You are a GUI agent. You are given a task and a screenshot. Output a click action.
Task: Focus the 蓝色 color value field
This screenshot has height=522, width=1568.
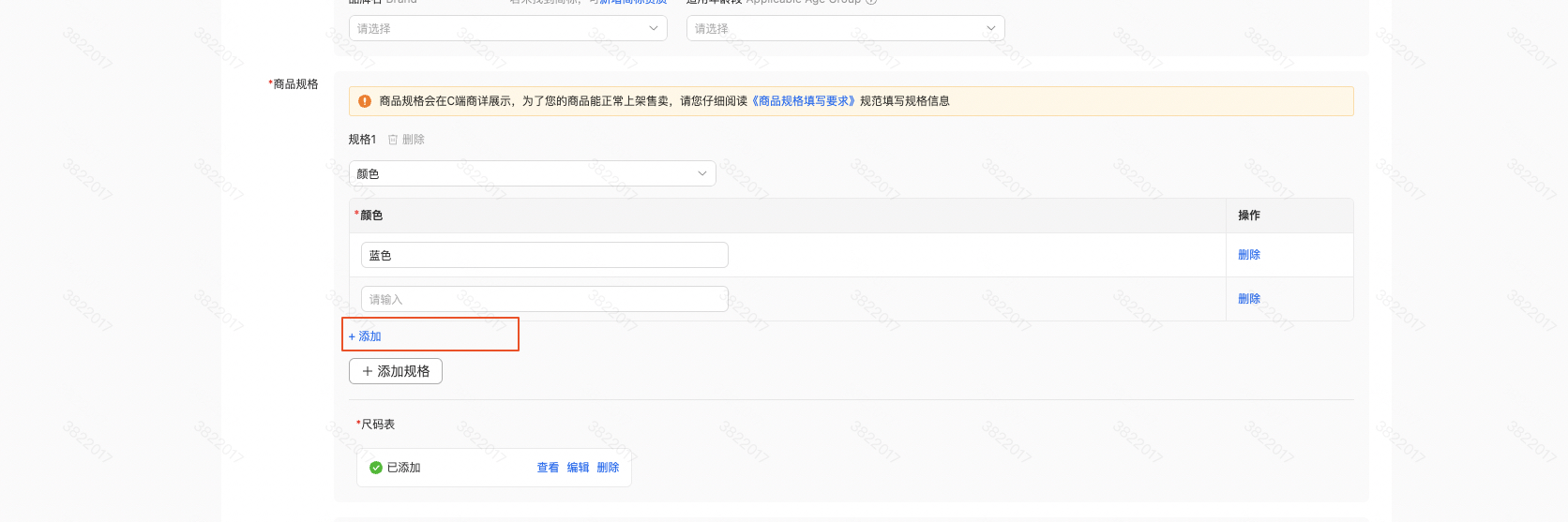coord(544,255)
